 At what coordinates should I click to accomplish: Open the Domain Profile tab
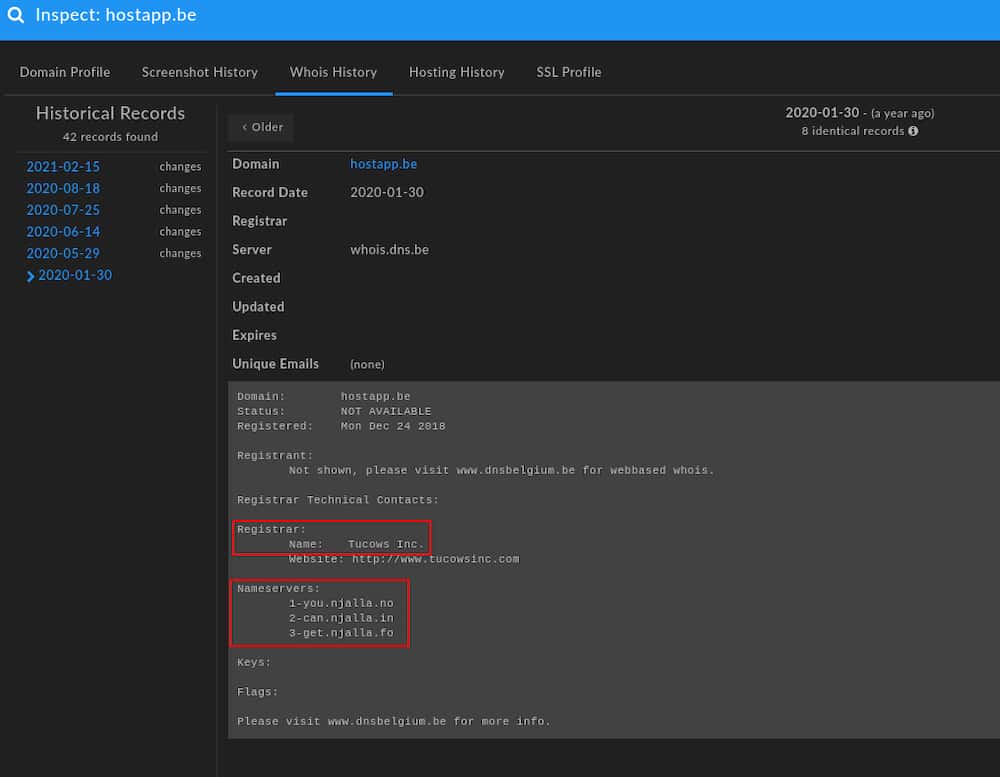pos(64,72)
